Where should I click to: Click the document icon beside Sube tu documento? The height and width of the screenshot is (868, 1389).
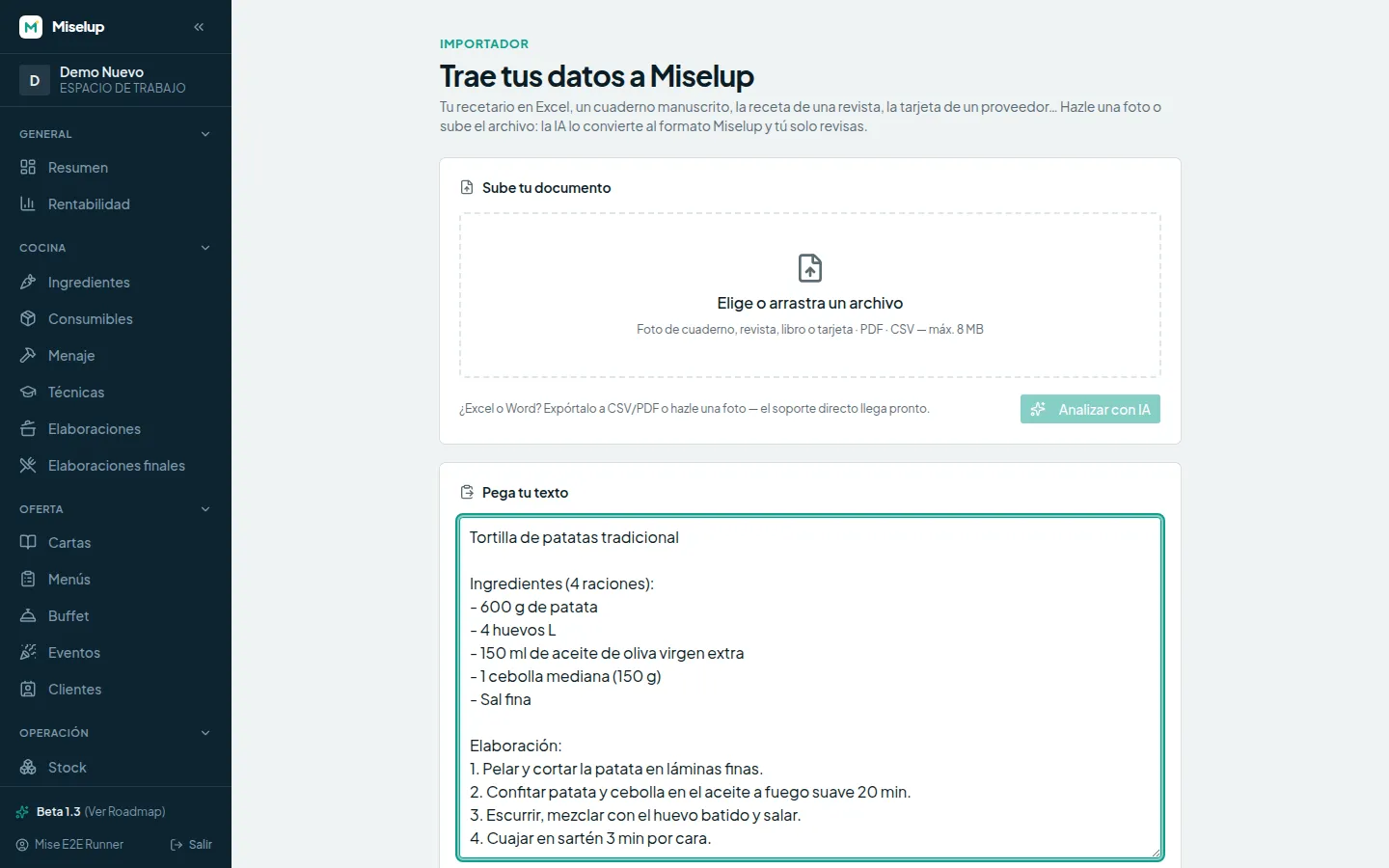(467, 187)
